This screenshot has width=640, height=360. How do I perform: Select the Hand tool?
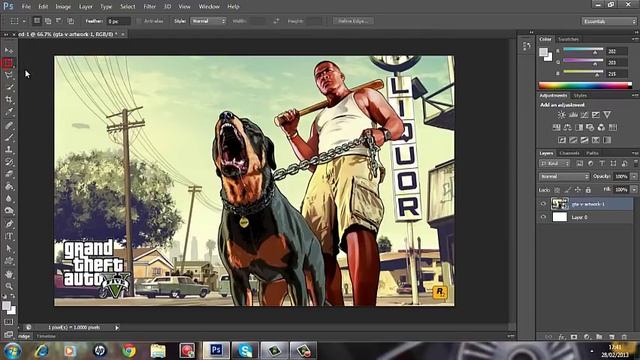tap(9, 274)
